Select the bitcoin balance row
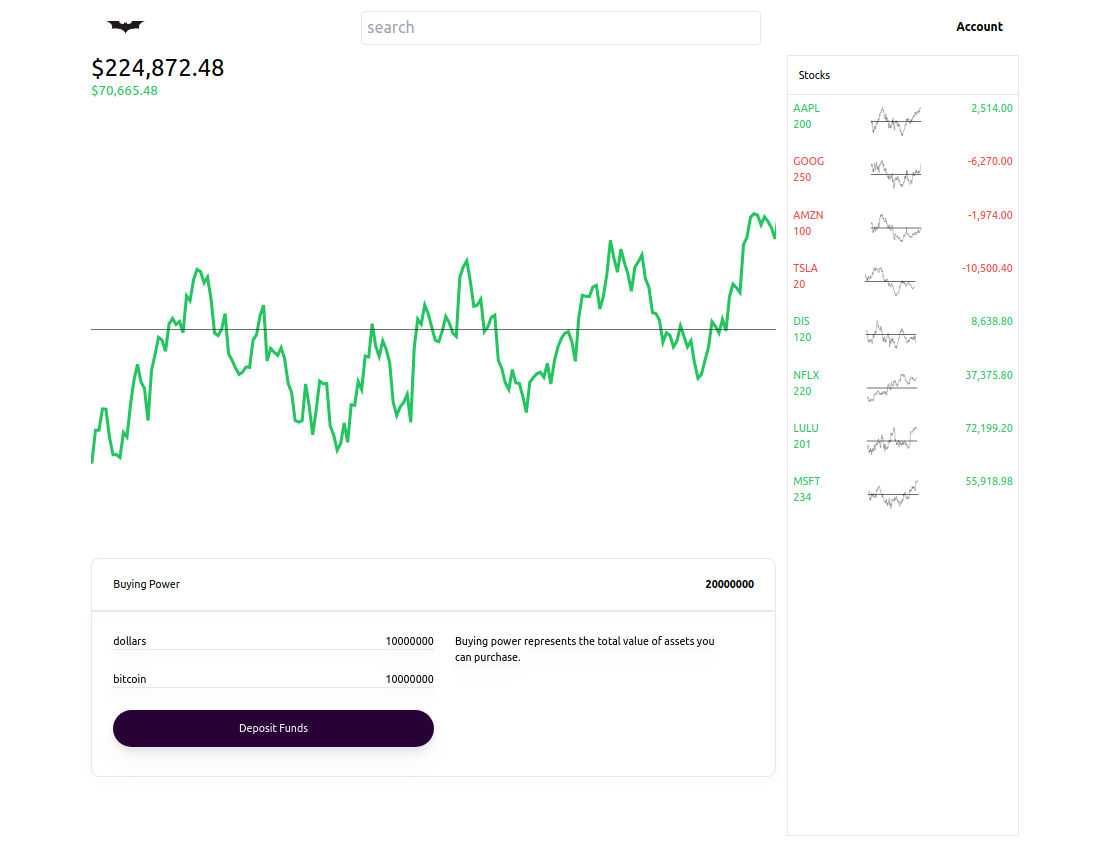Viewport: 1107px width, 865px height. coord(273,679)
